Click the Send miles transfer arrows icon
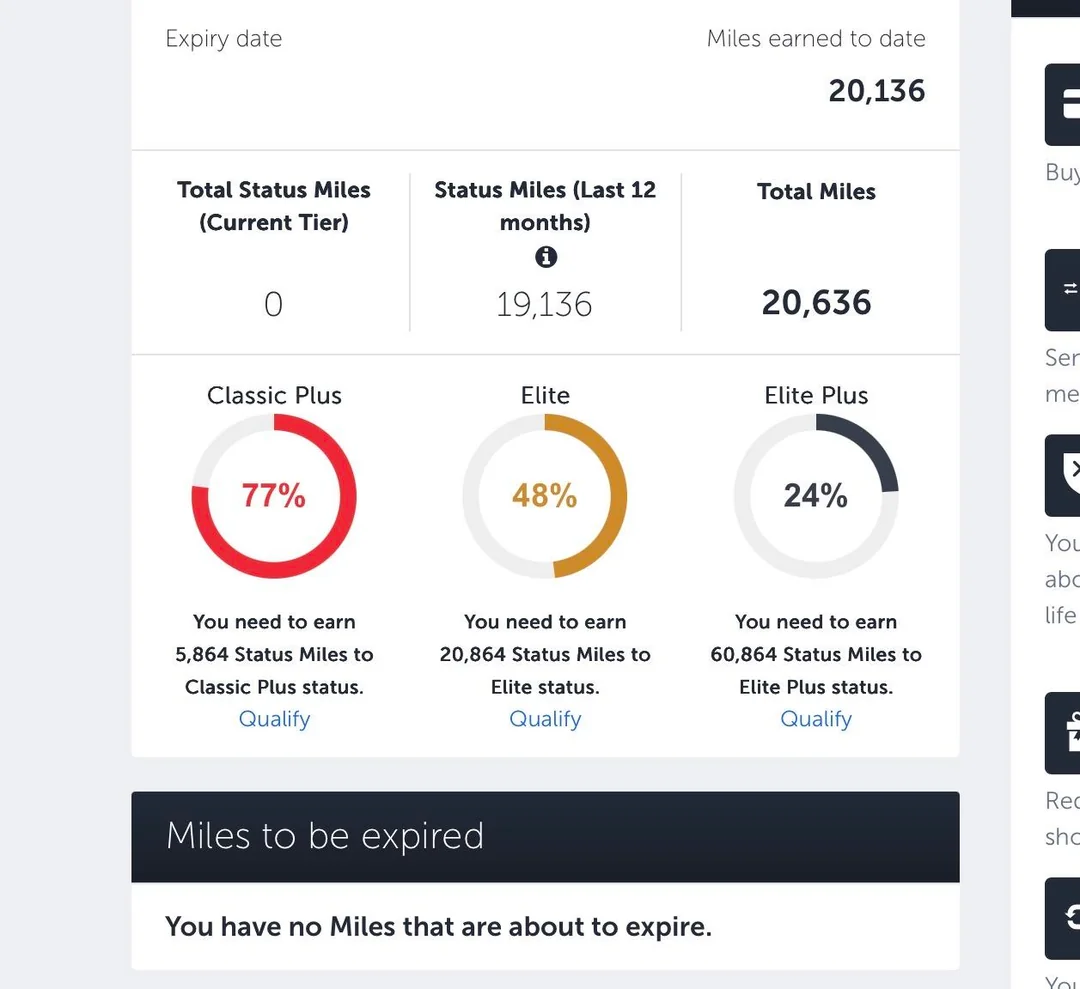Screen dimensions: 1080x989 pos(1064,289)
